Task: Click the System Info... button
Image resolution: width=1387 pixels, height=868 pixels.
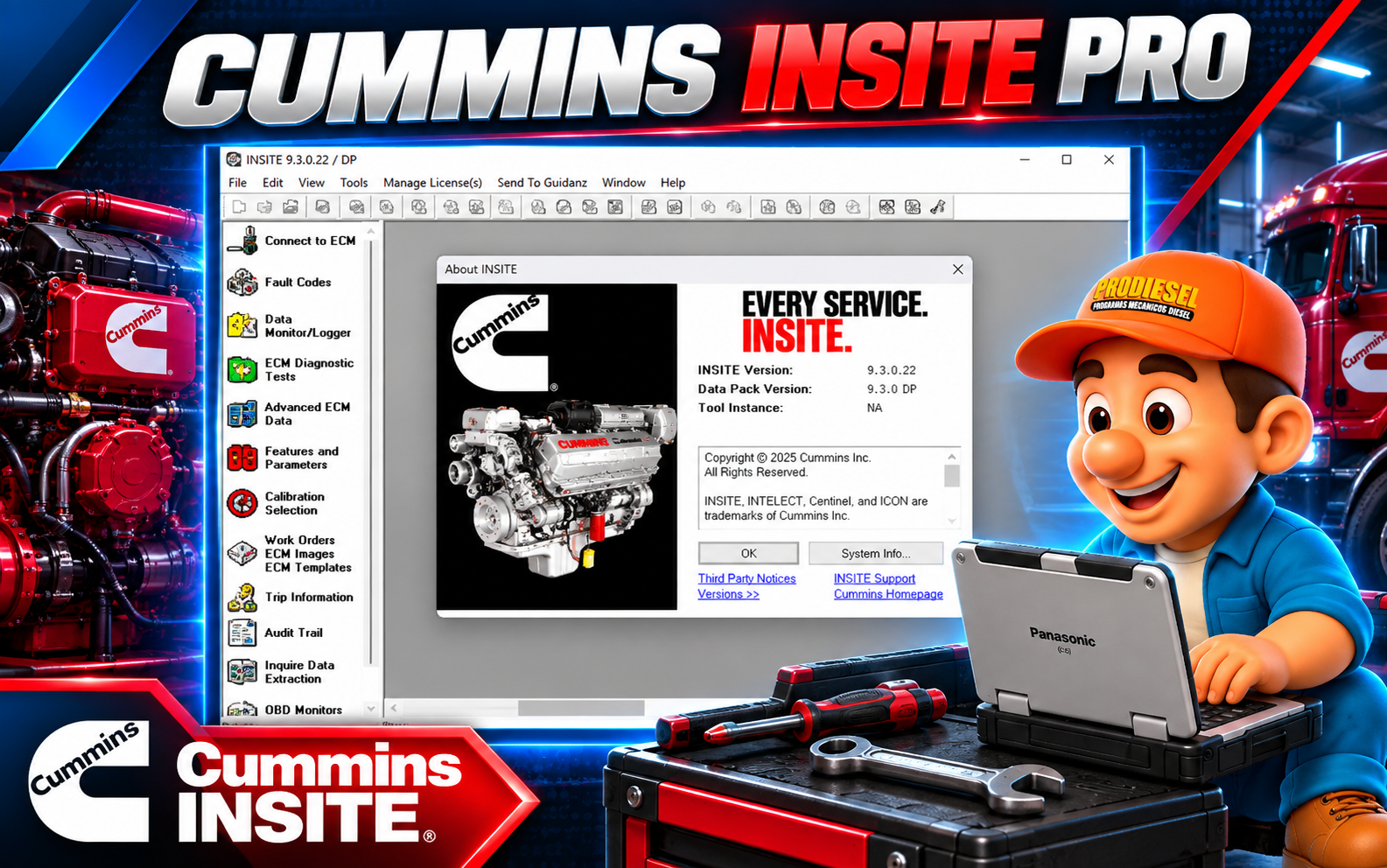Action: pos(876,553)
